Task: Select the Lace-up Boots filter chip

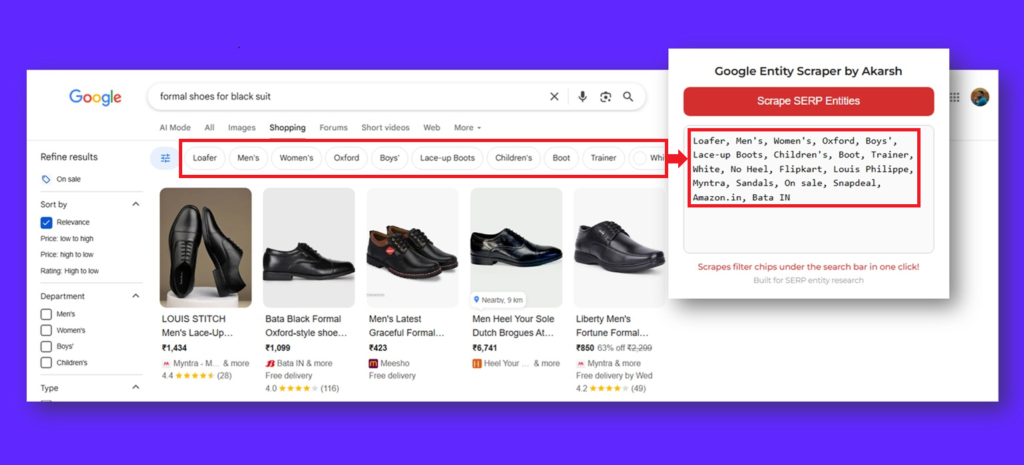Action: 447,158
